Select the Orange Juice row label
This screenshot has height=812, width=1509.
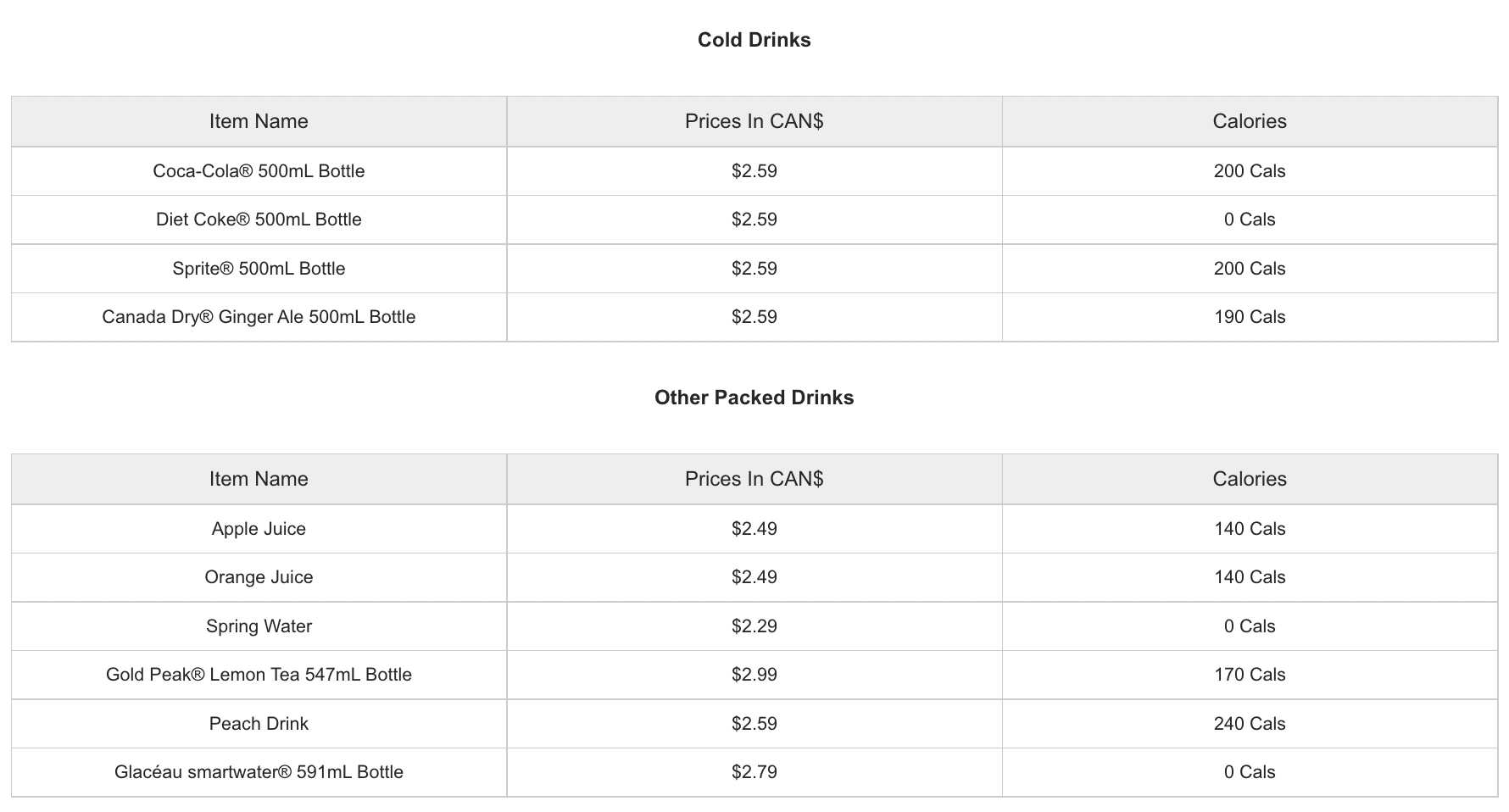[x=259, y=577]
